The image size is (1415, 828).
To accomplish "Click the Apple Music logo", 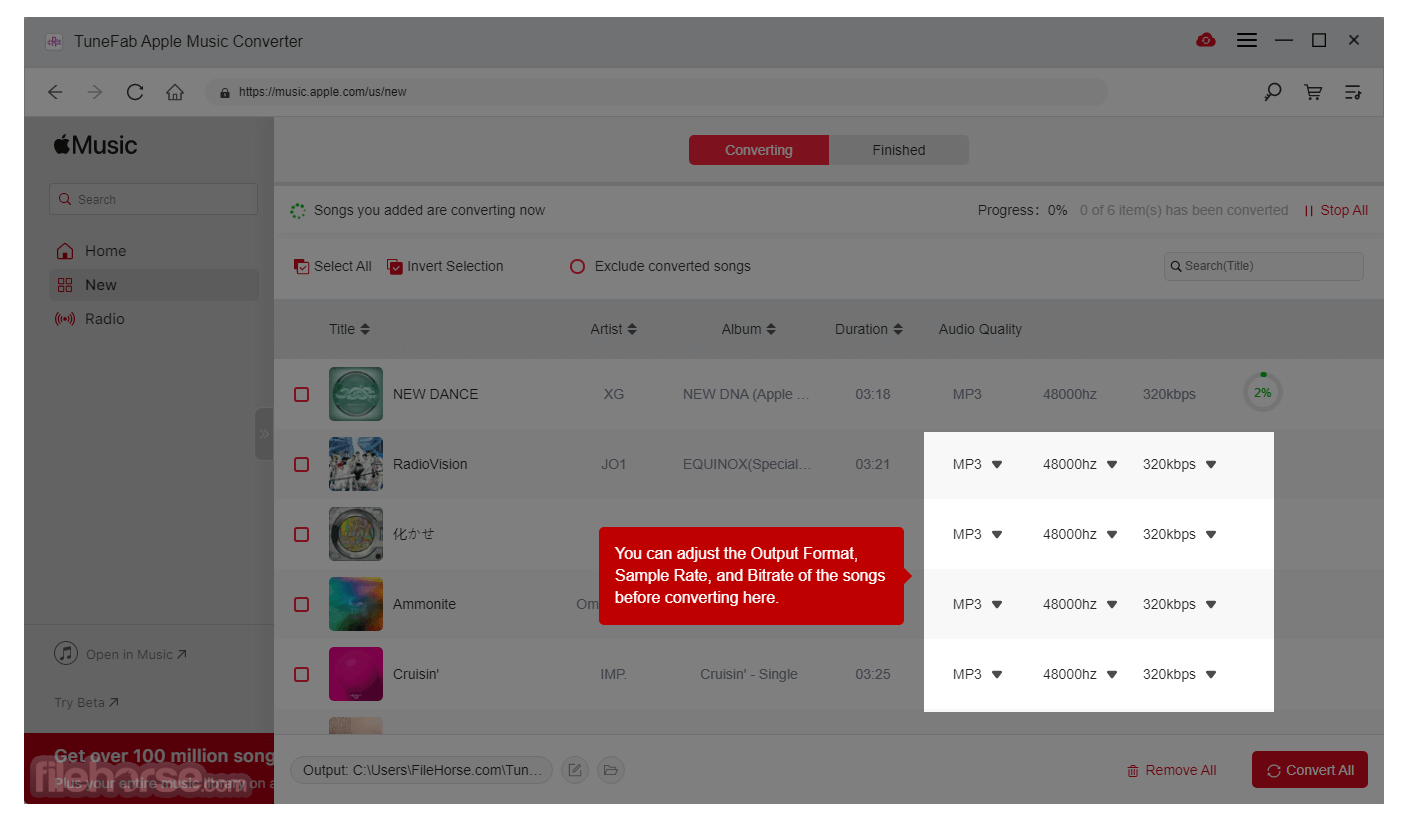I will tap(96, 146).
